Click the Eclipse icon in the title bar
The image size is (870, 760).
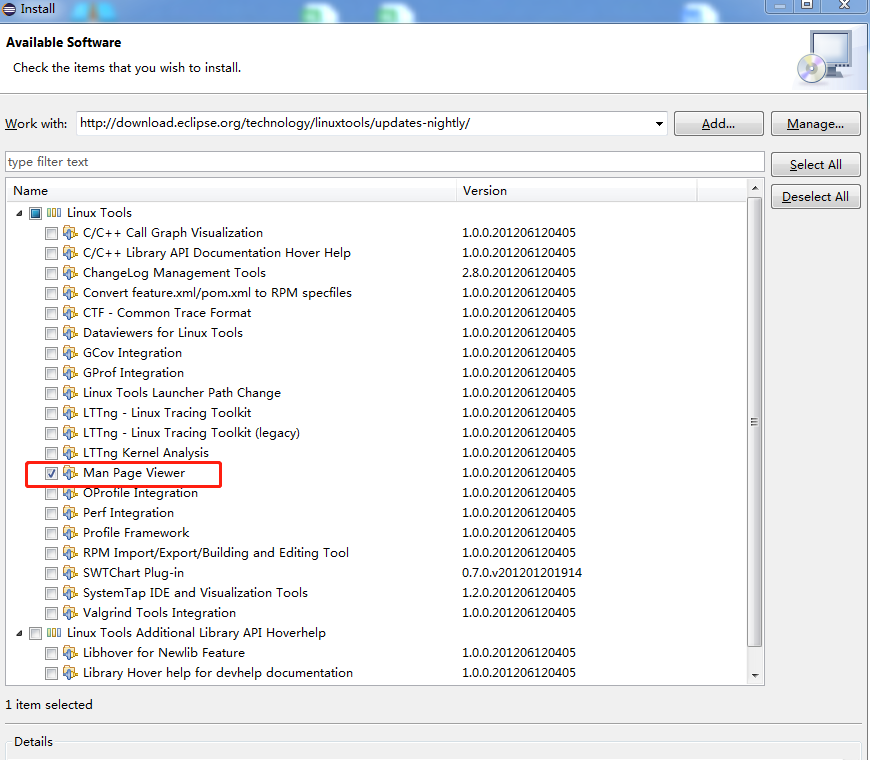9,9
